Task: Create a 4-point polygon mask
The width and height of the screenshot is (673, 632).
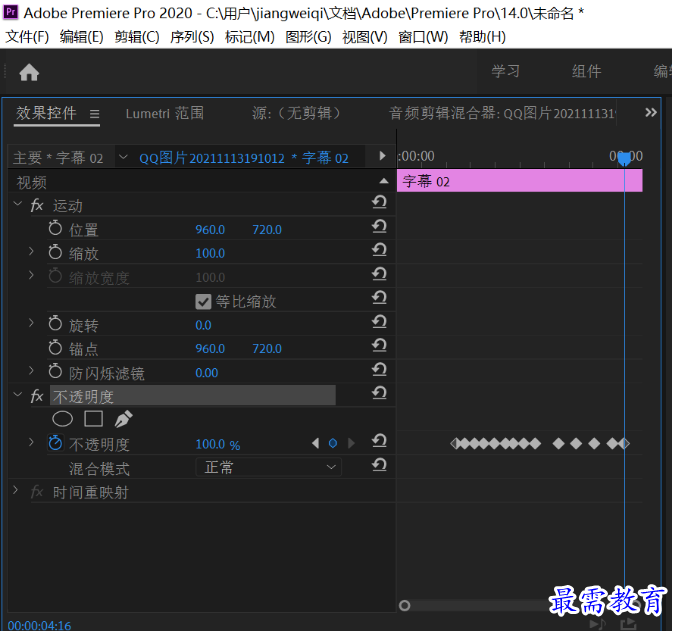Action: tap(94, 419)
